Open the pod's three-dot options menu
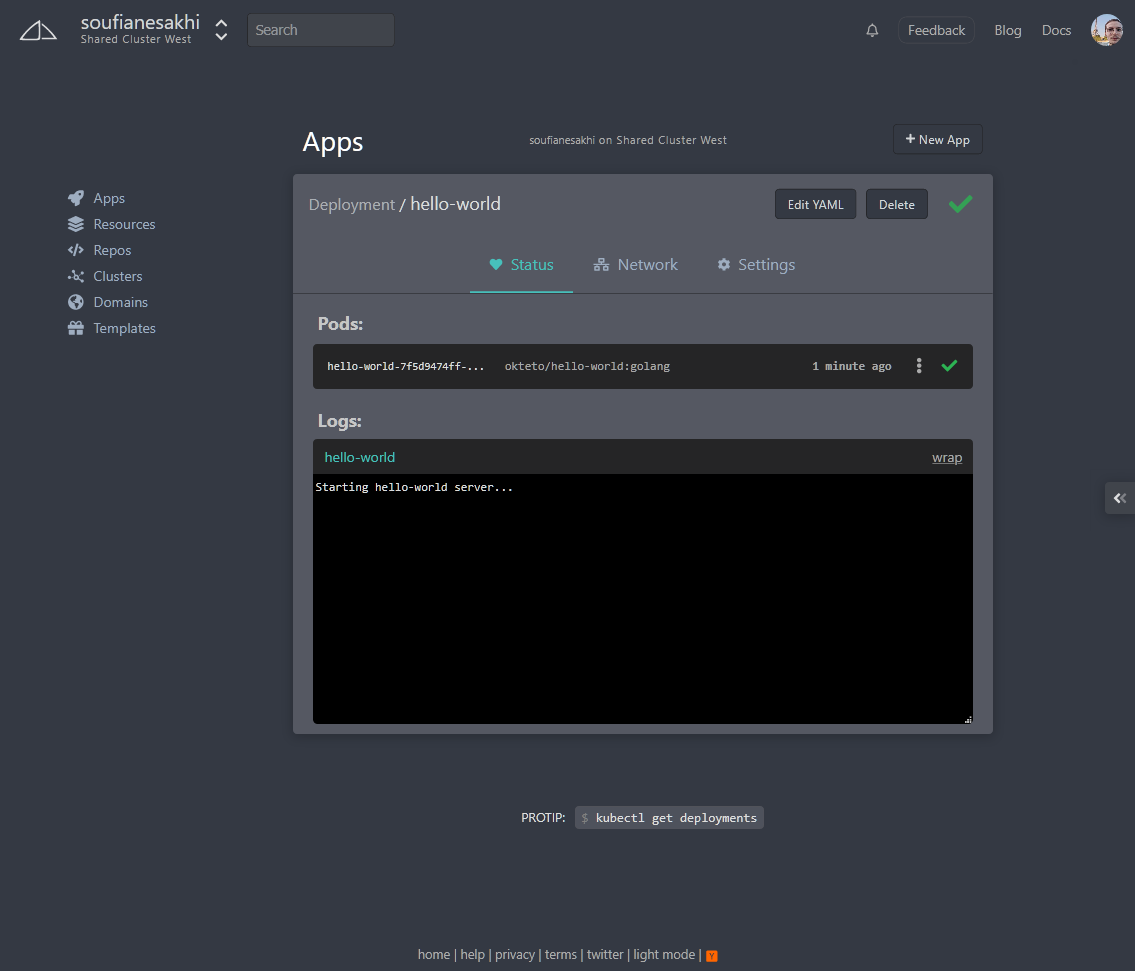 click(x=919, y=366)
